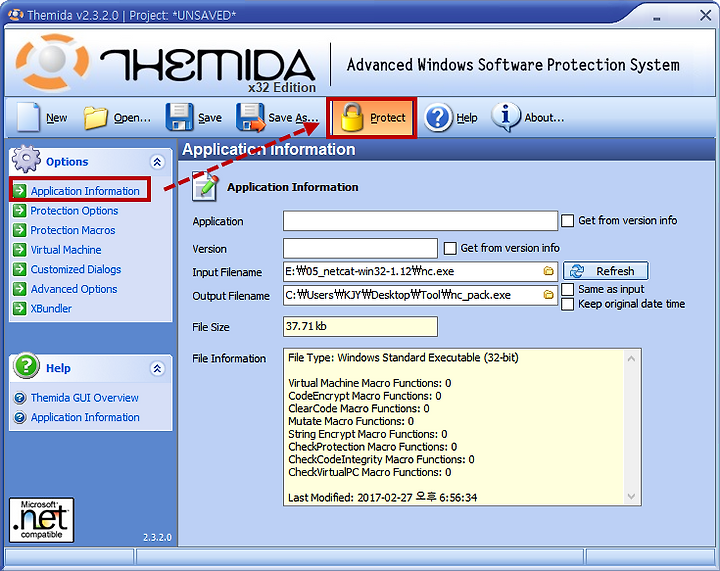Screen dimensions: 720x571
Task: Click the Version input field
Action: point(360,248)
